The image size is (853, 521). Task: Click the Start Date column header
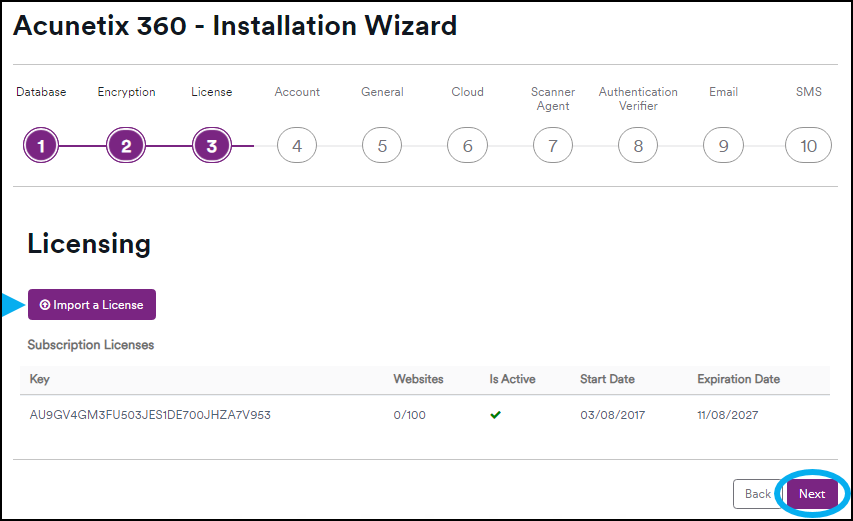tap(607, 379)
